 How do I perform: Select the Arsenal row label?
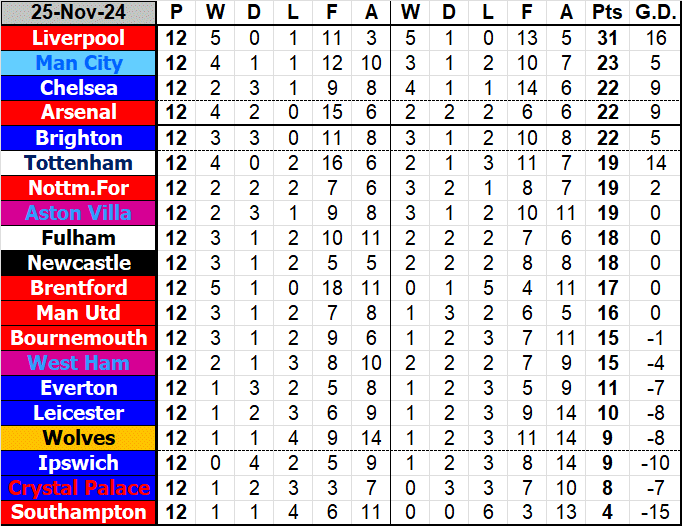79,113
